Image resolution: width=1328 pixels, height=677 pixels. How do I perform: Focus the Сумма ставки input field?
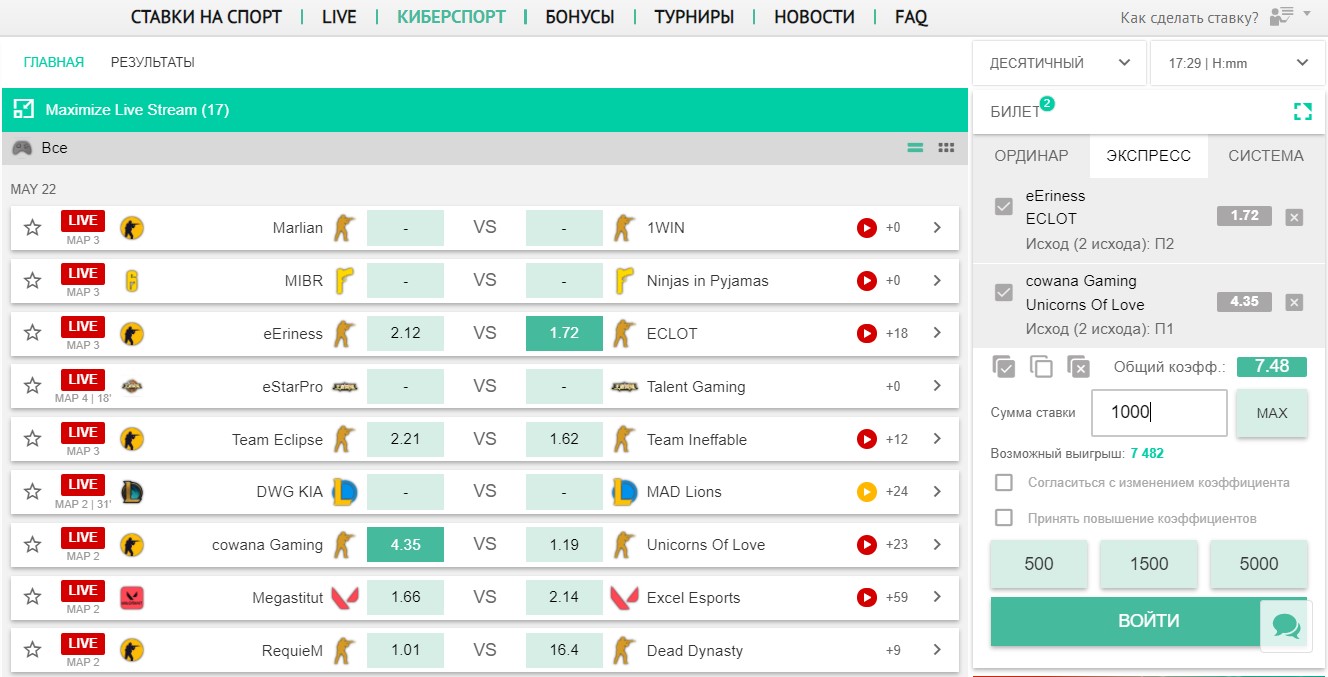tap(1159, 413)
